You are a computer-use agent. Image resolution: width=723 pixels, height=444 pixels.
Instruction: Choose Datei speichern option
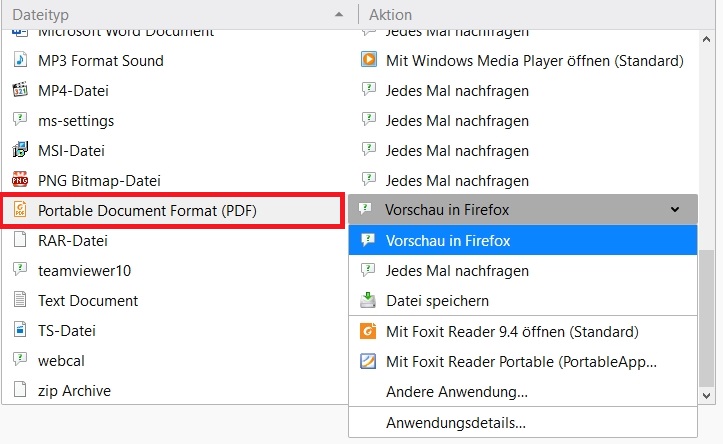coord(523,301)
